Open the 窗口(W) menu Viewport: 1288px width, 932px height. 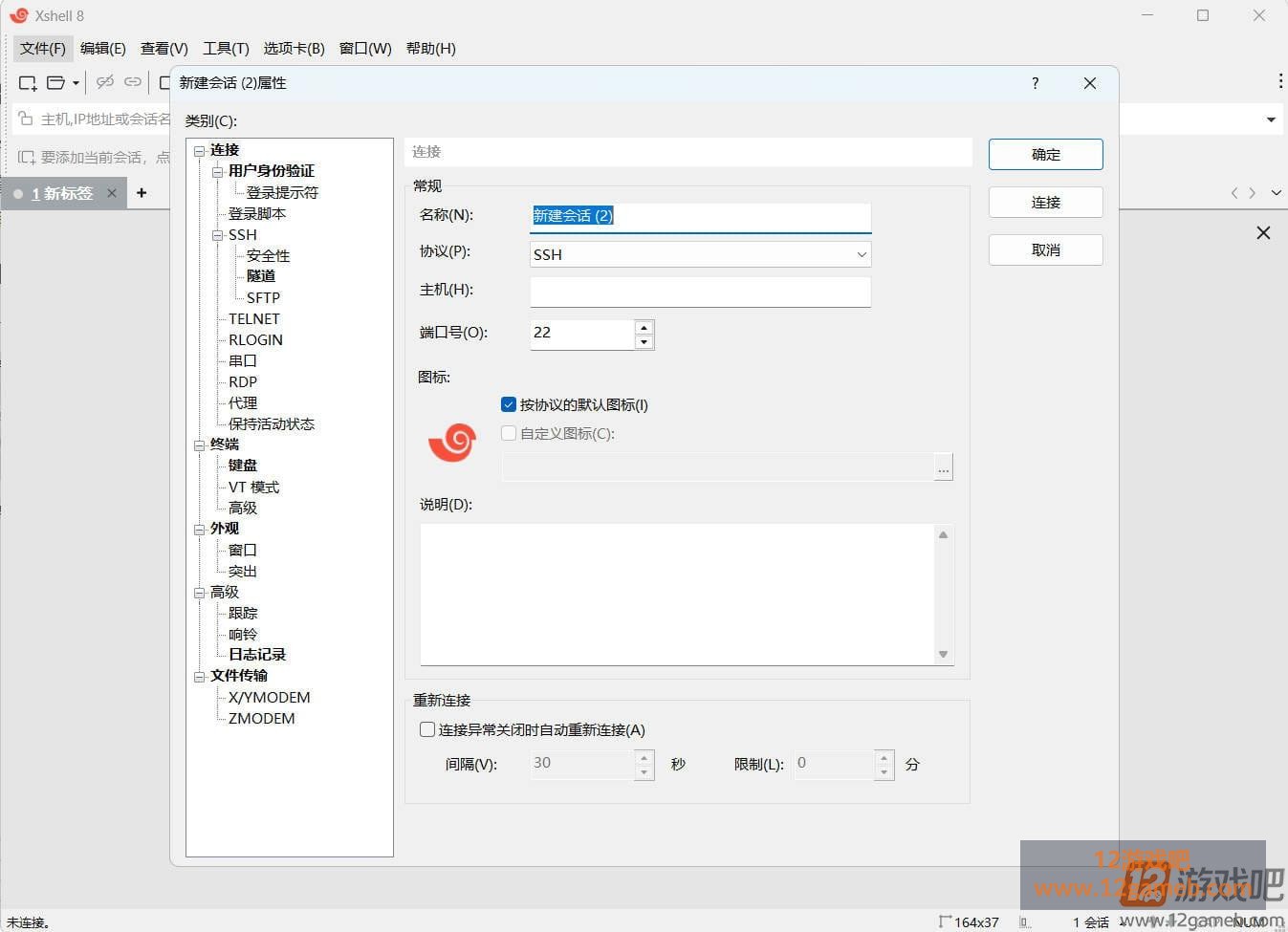pyautogui.click(x=365, y=48)
